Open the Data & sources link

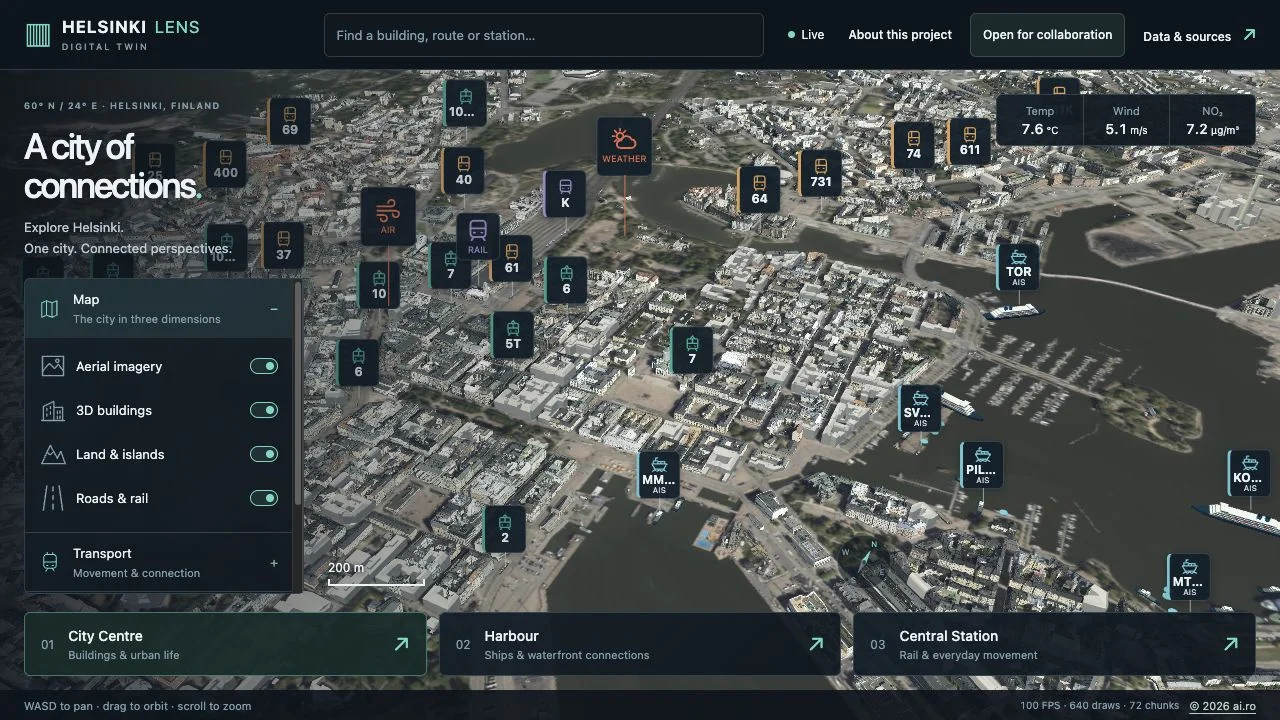(x=1199, y=36)
